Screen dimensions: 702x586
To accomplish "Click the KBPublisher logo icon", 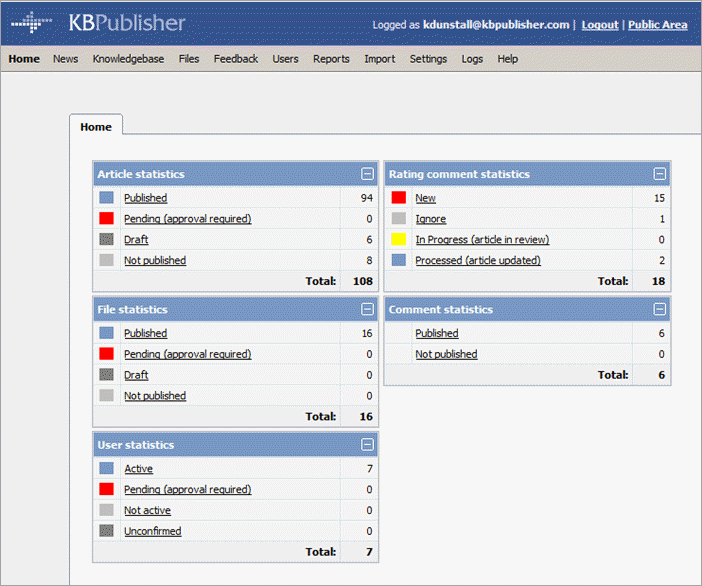I will (31, 22).
